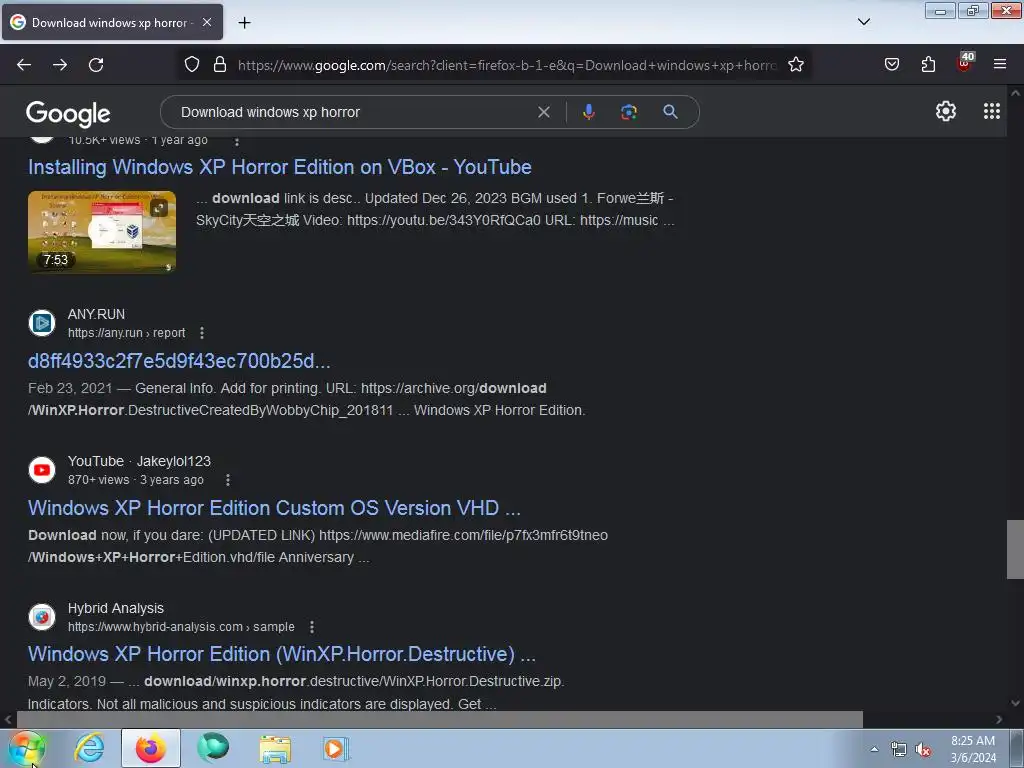
Task: Open Firefox extensions panel
Action: coord(928,65)
